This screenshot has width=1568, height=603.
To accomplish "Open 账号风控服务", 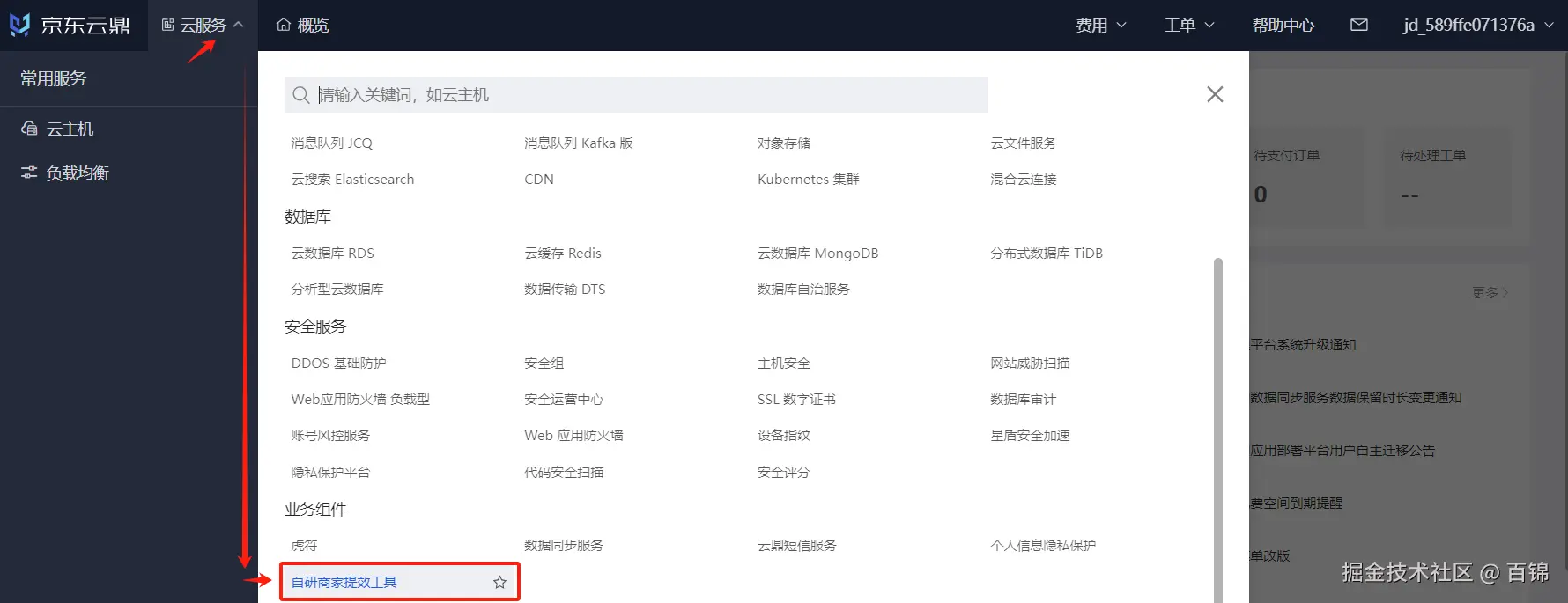I will [x=330, y=436].
